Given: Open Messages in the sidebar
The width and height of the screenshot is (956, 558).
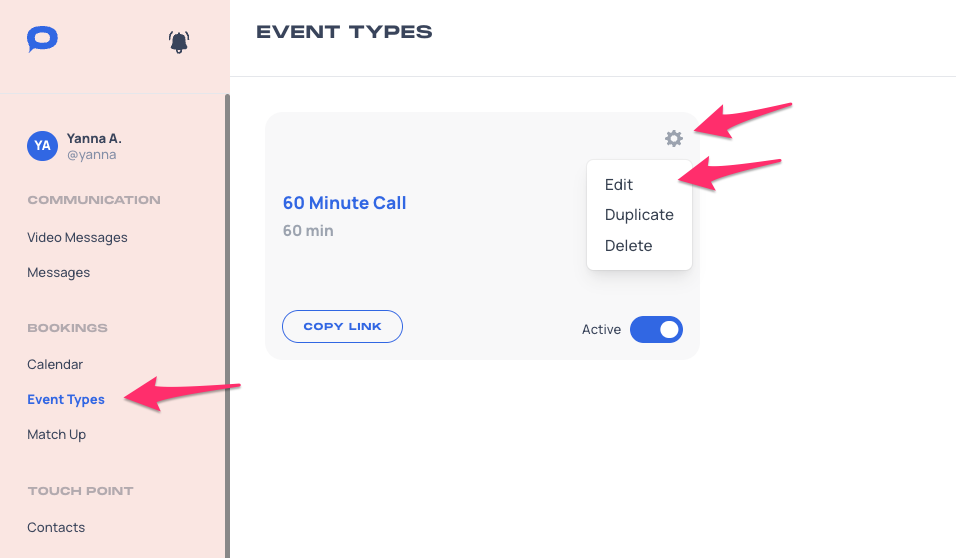Looking at the screenshot, I should point(59,273).
